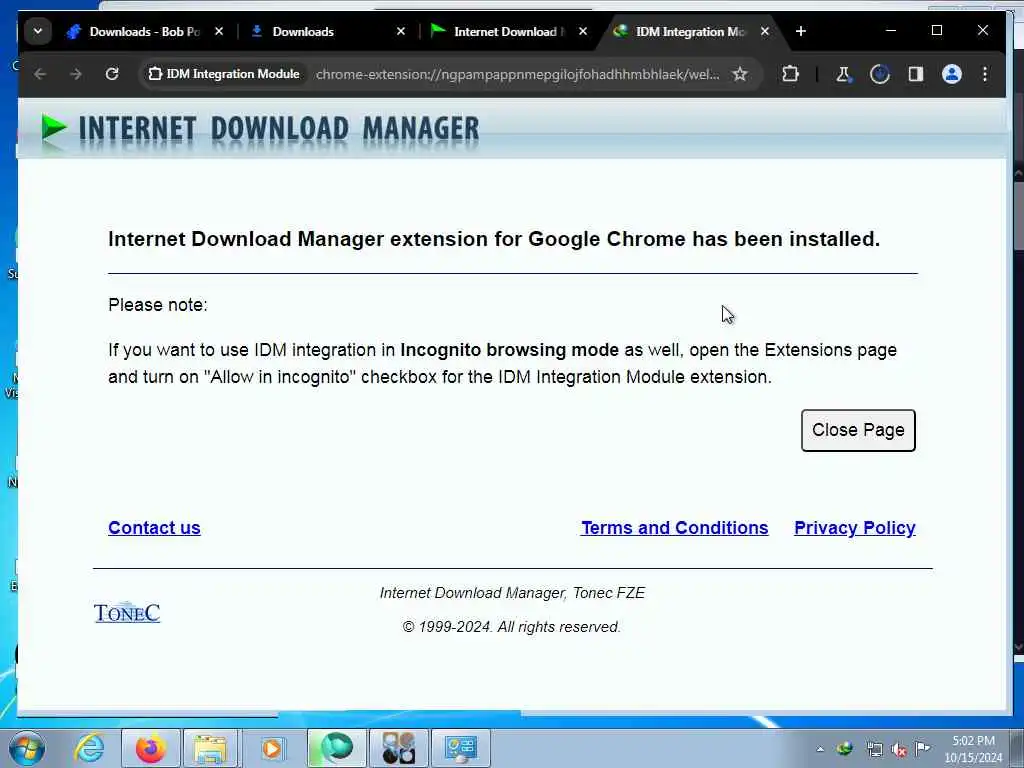Click the circular extension icon in the toolbar
This screenshot has height=768, width=1024.
880,74
